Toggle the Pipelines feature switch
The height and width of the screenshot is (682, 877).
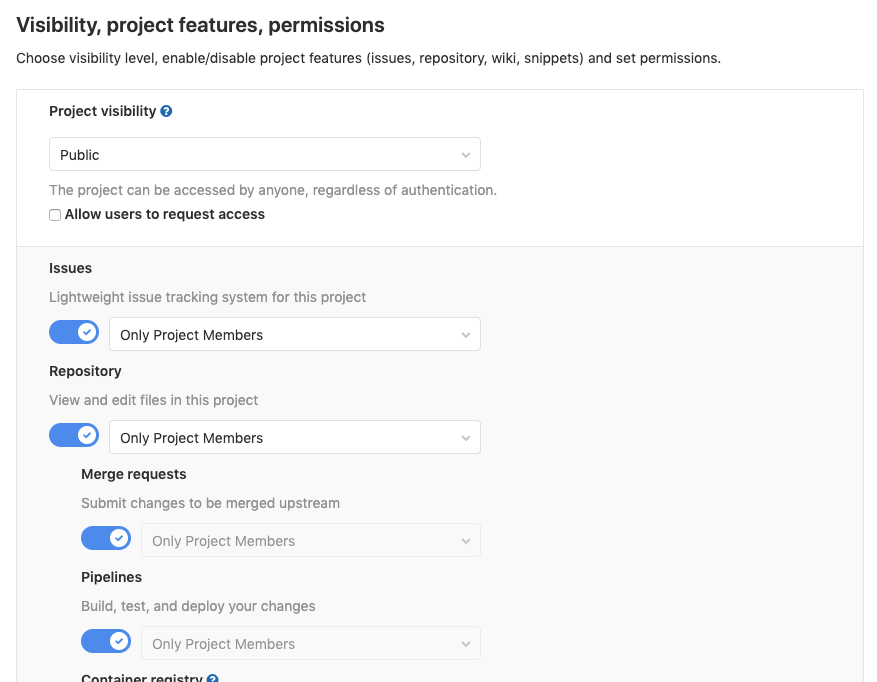tap(106, 641)
